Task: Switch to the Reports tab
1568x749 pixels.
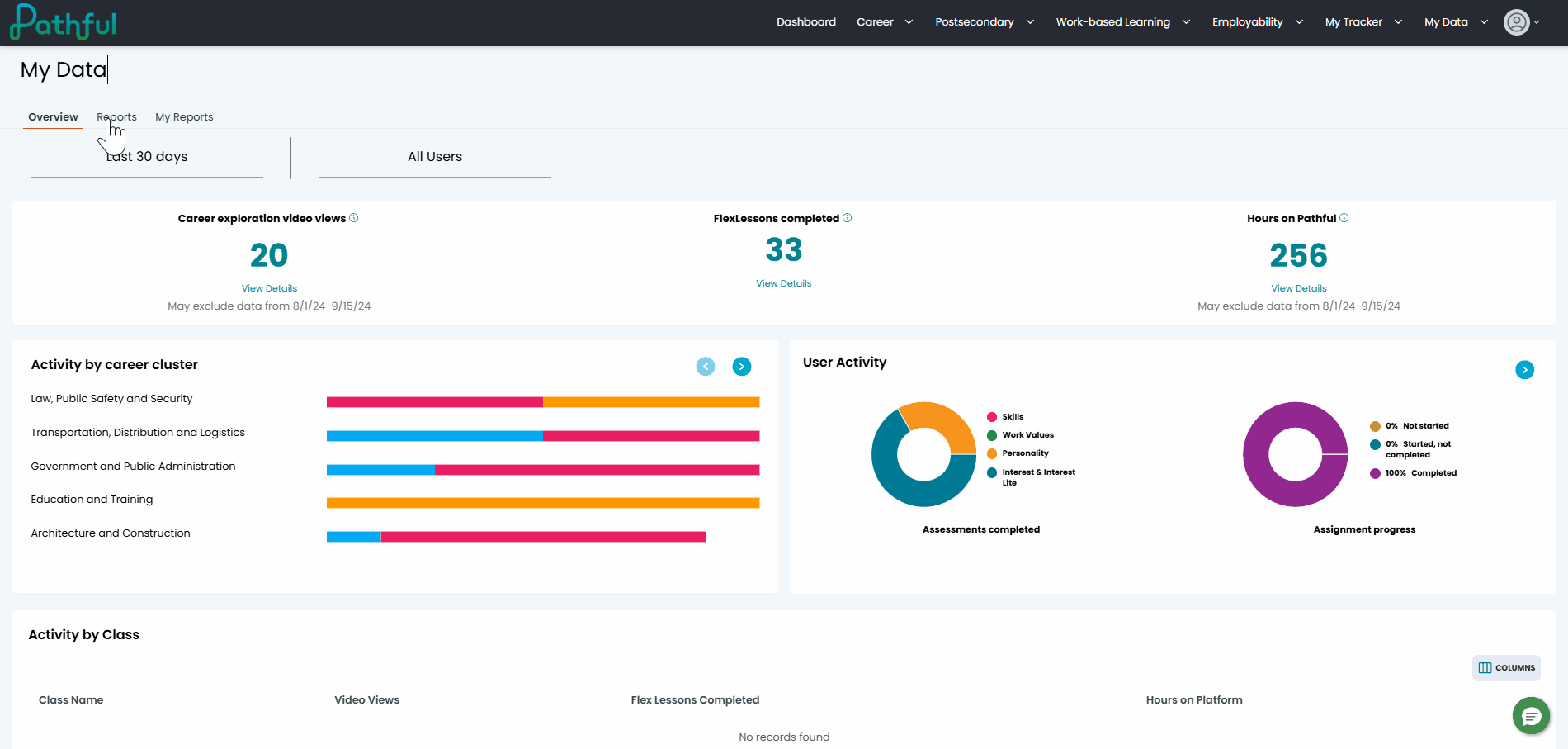Action: (x=116, y=117)
